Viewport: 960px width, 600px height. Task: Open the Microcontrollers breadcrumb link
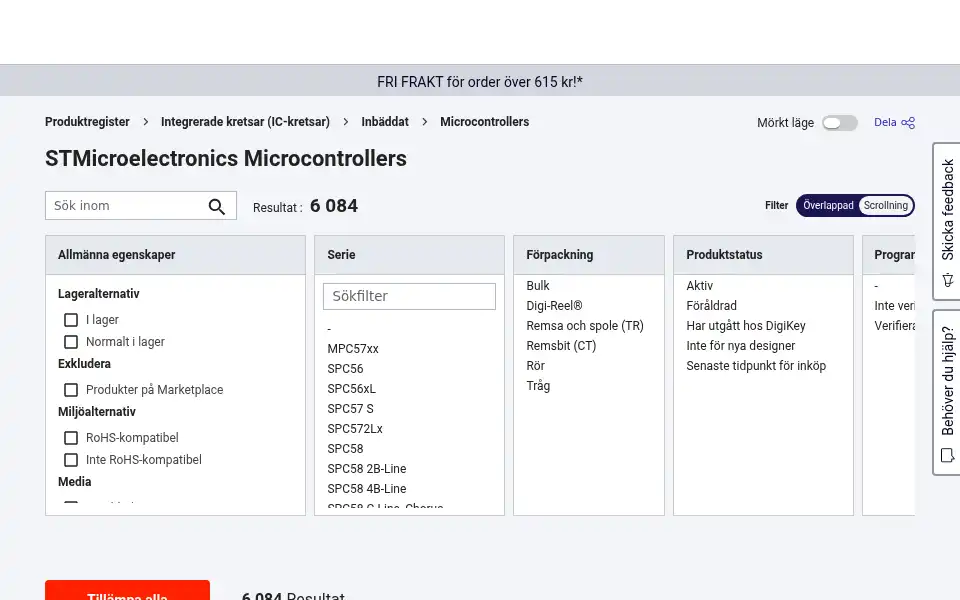pyautogui.click(x=484, y=122)
